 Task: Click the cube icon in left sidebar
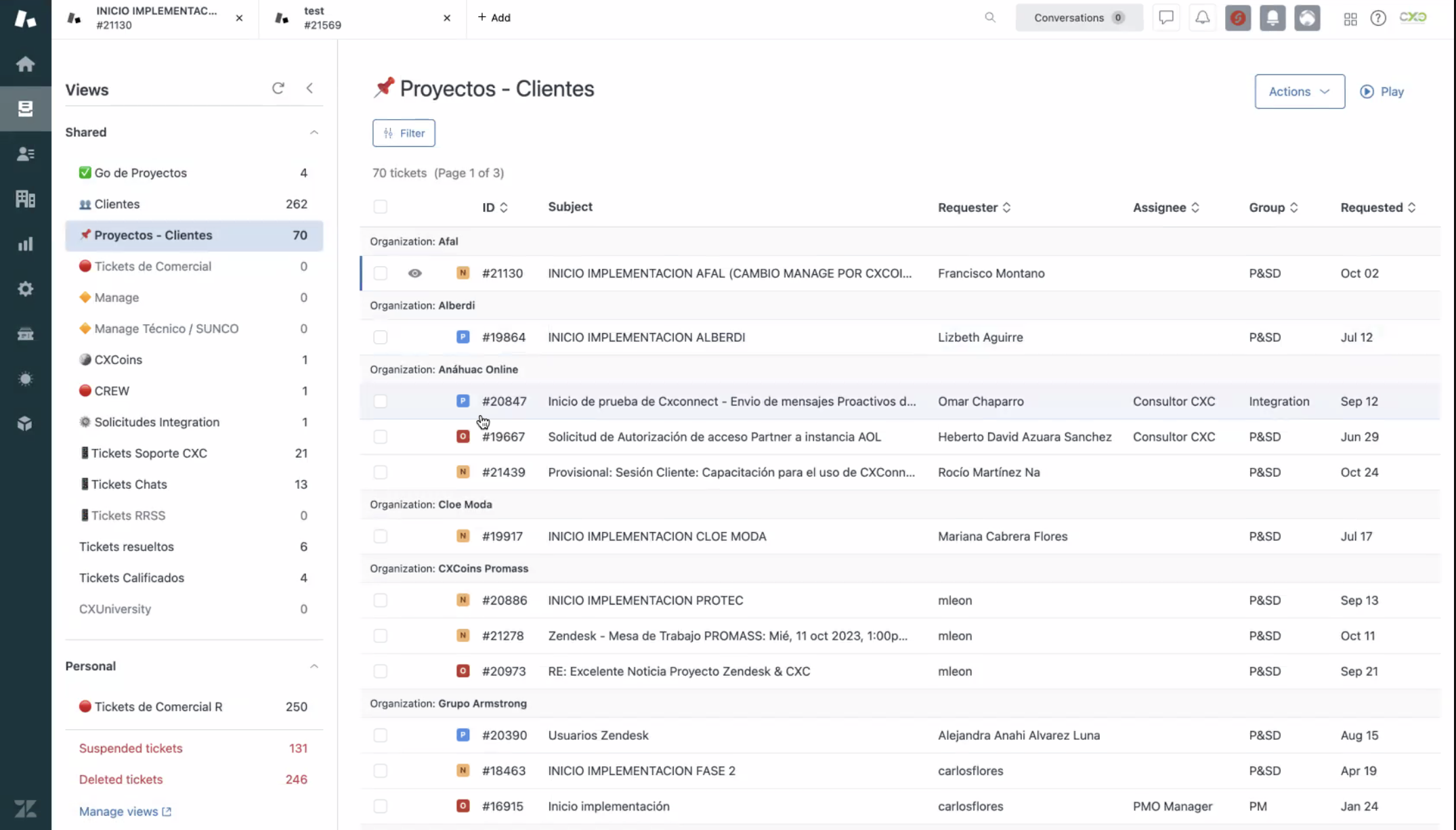[x=25, y=424]
